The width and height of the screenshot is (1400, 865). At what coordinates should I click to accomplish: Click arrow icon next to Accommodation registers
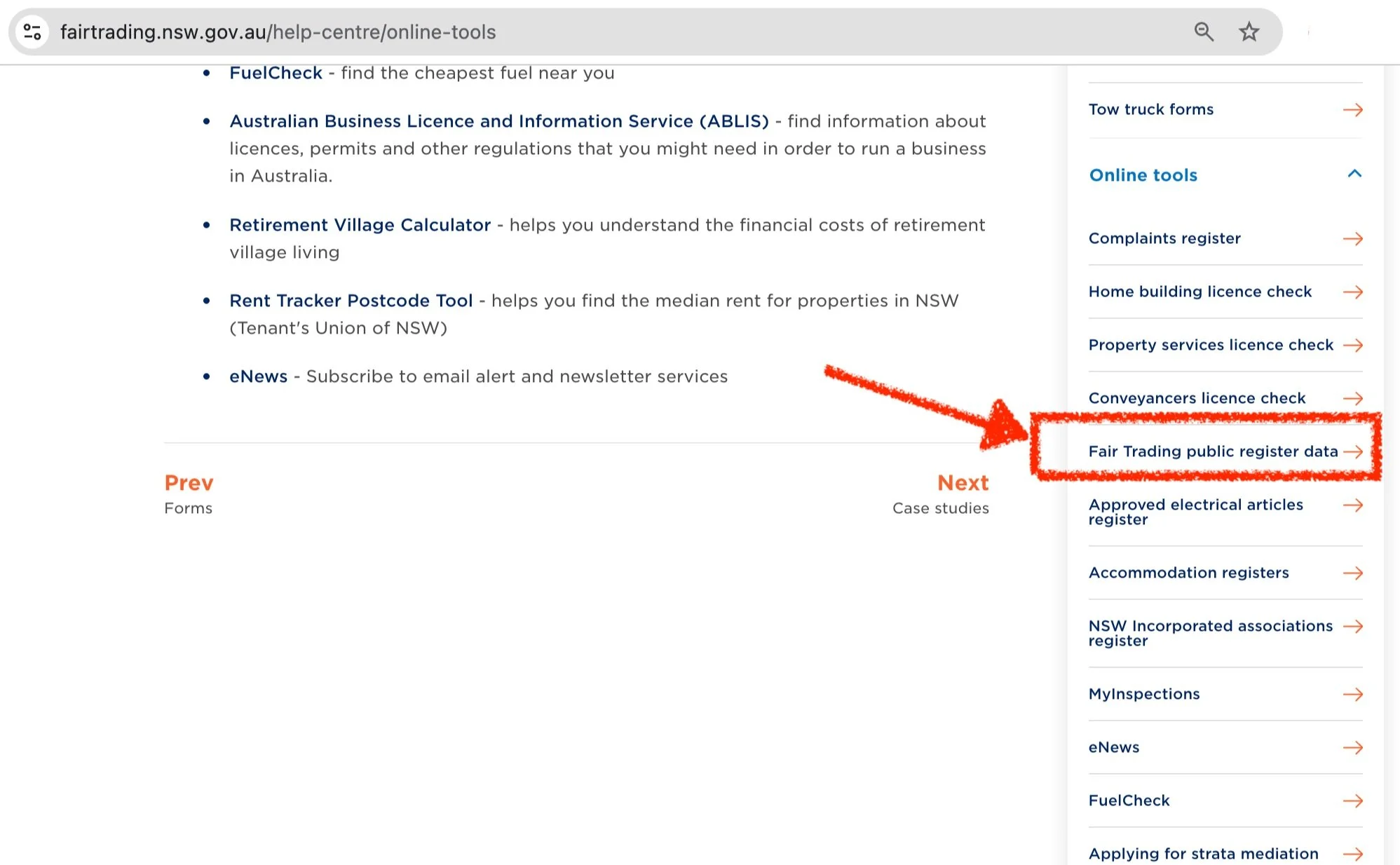[x=1352, y=573]
